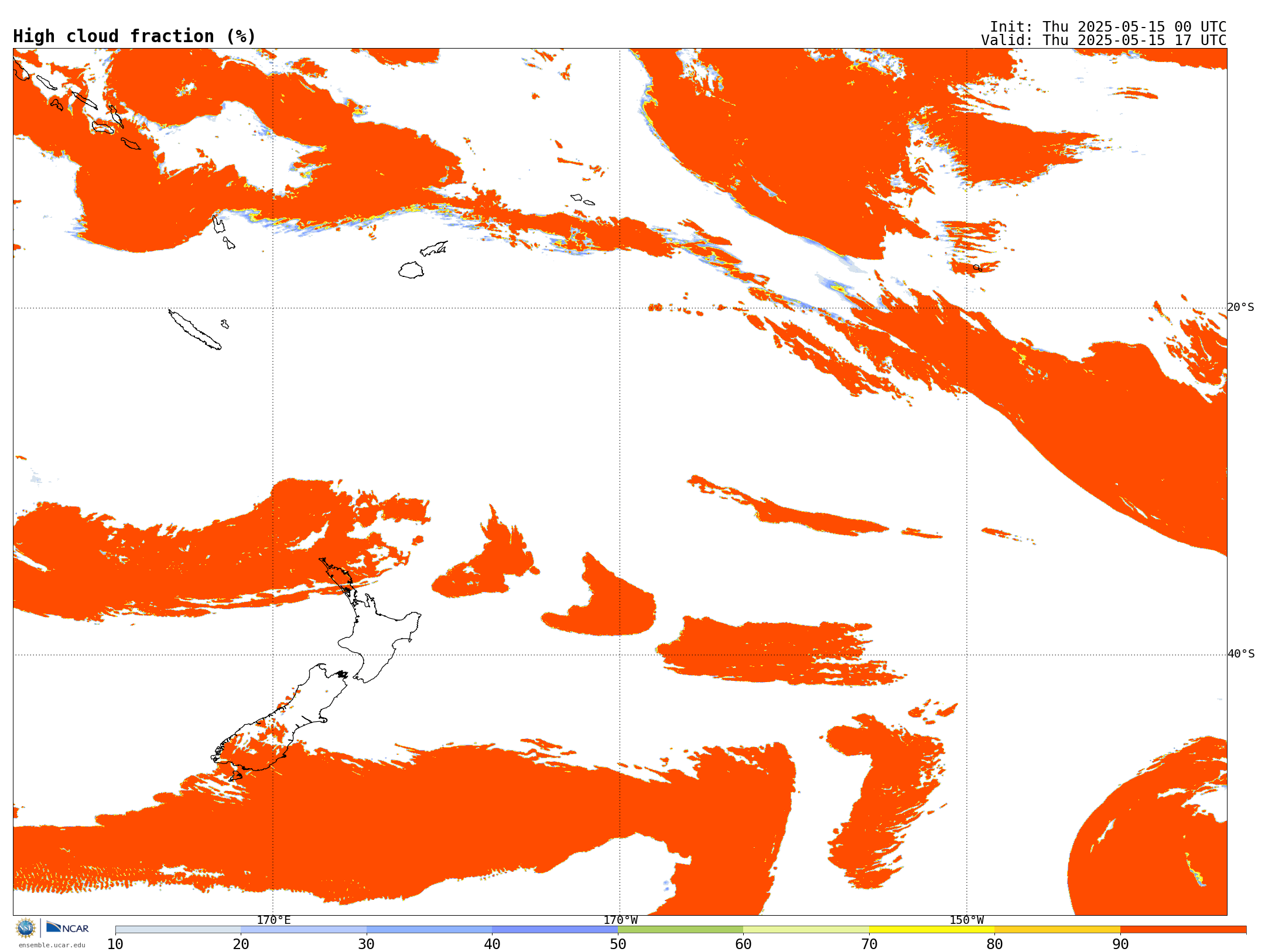Click the 'Valid: Thu 2025-05-15 17 UTC' text
The image size is (1265, 952).
click(1103, 40)
